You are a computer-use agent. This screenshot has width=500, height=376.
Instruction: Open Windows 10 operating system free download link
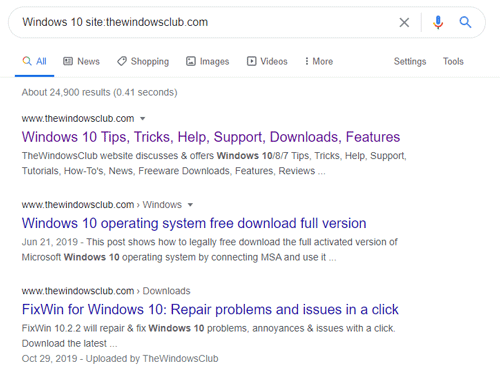(x=194, y=223)
